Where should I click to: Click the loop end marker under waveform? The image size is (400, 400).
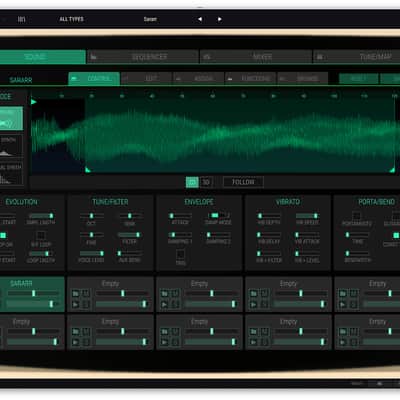(x=392, y=170)
